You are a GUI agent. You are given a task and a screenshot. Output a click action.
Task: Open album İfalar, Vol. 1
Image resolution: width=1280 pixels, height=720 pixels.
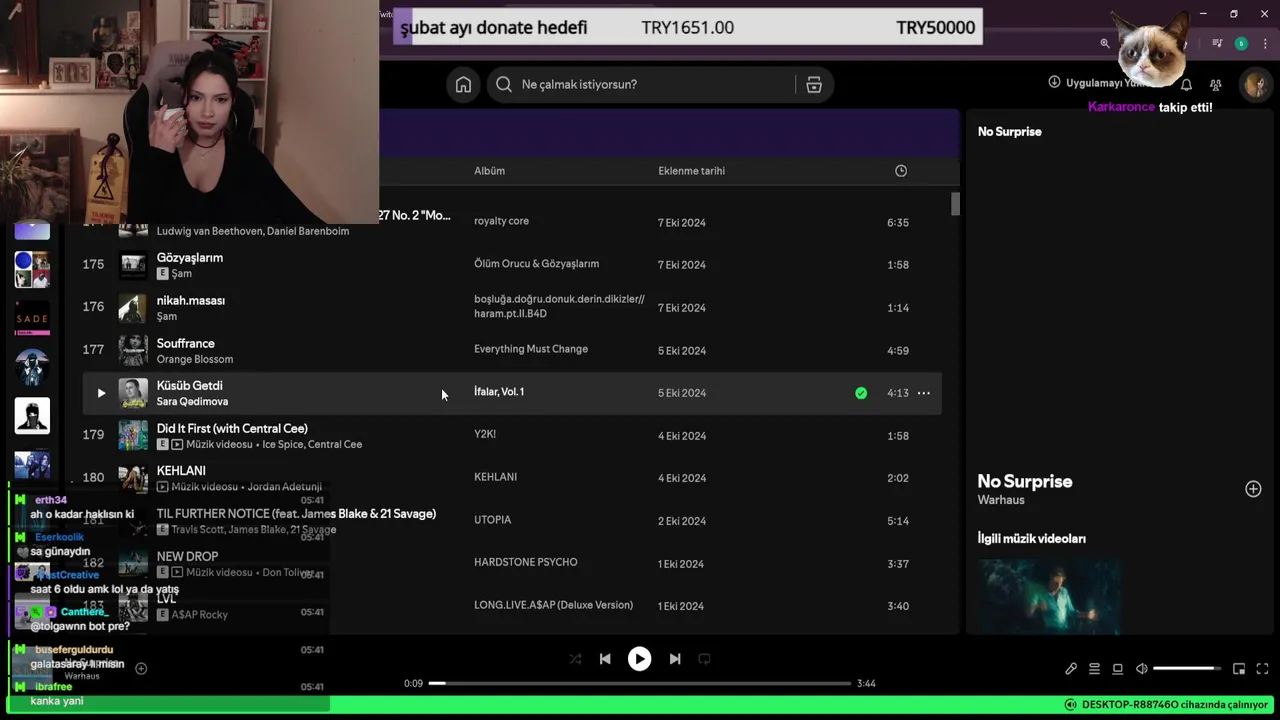pyautogui.click(x=499, y=392)
